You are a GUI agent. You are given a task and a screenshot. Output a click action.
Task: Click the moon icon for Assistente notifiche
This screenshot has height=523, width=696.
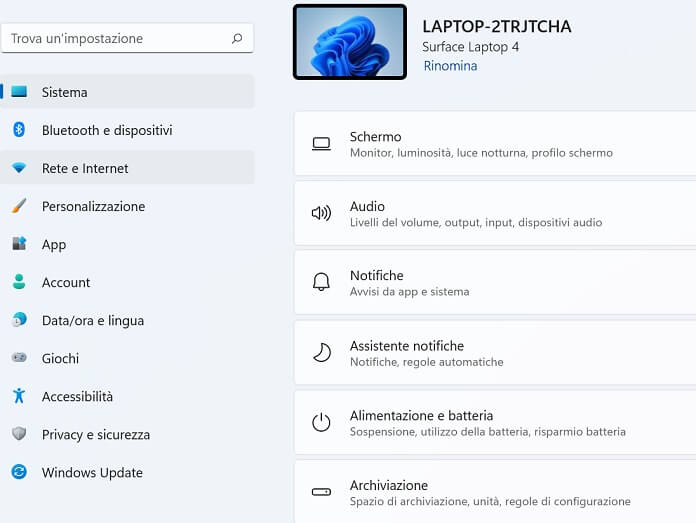322,353
